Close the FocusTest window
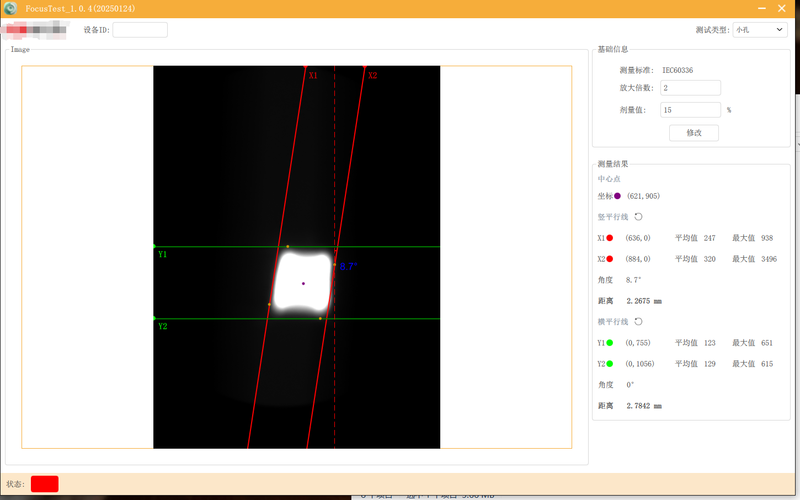The image size is (800, 500). point(782,8)
